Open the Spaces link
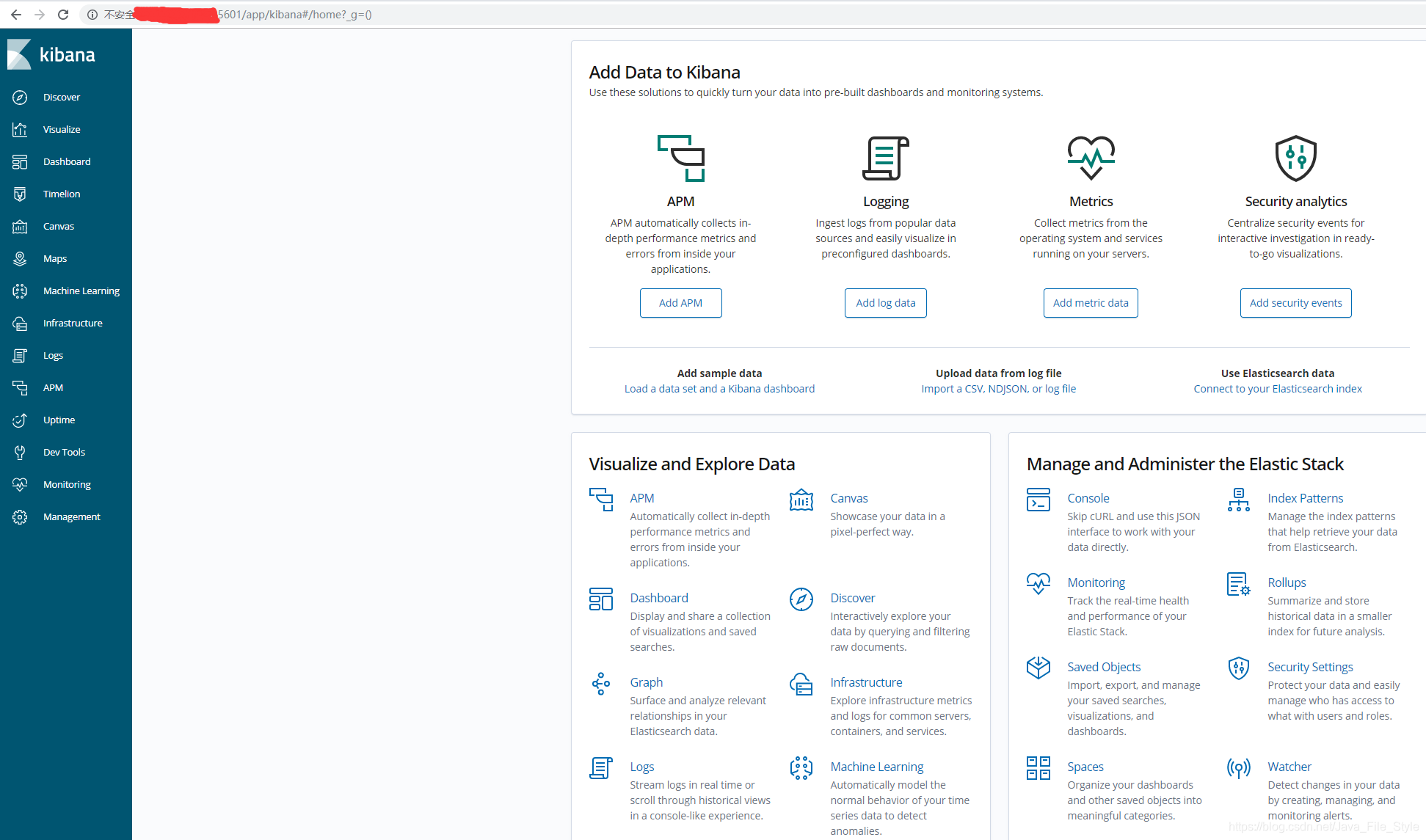The width and height of the screenshot is (1426, 840). tap(1085, 767)
